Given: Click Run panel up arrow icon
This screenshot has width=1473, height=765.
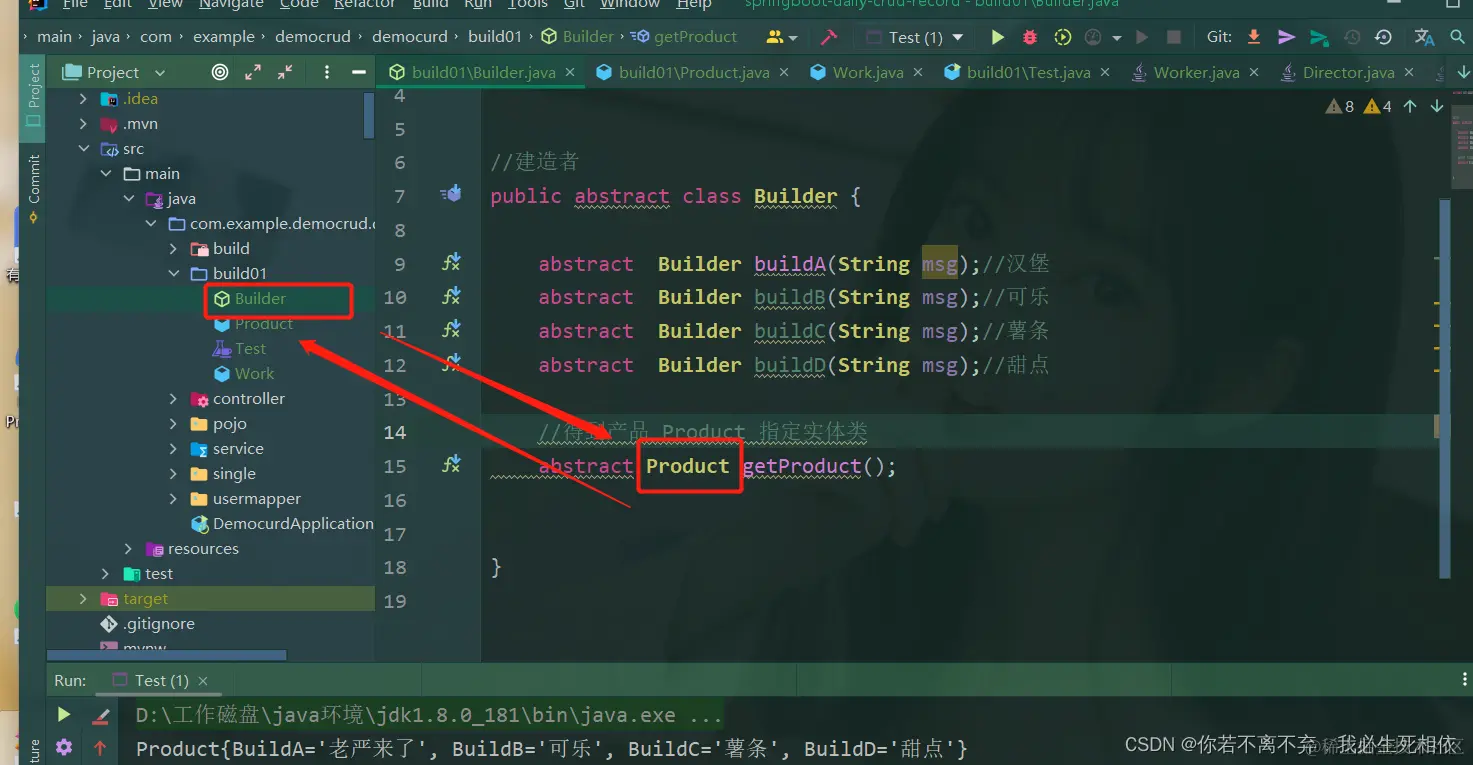Looking at the screenshot, I should 100,747.
